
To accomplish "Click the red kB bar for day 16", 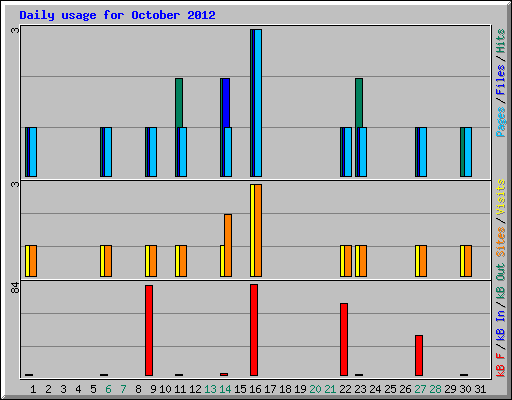I will (x=254, y=330).
